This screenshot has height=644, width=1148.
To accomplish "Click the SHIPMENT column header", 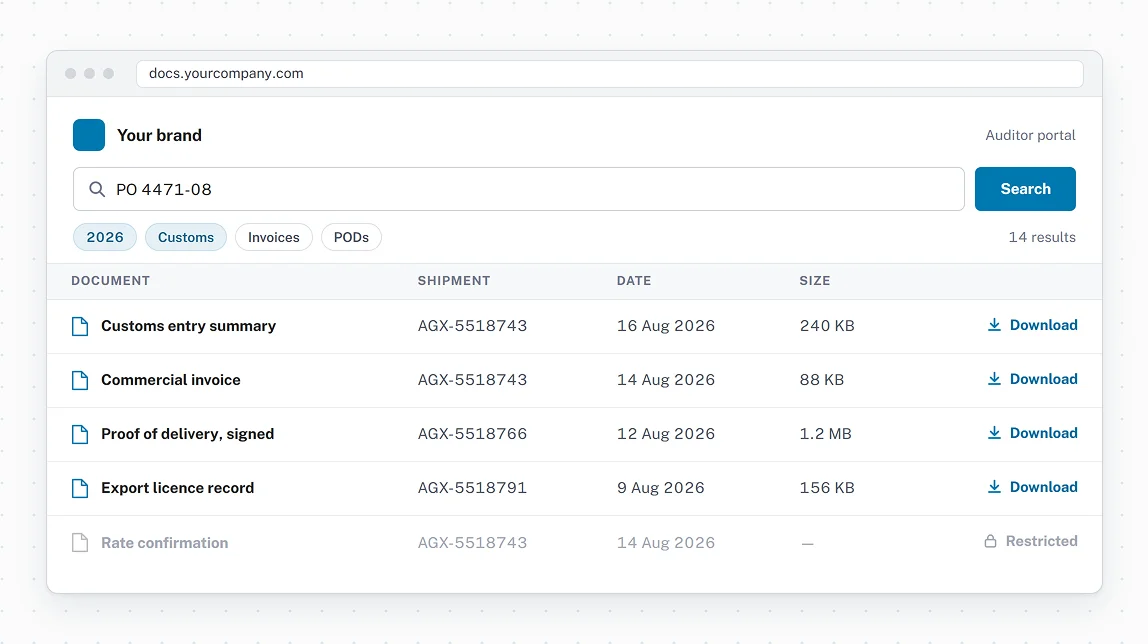I will pos(454,281).
